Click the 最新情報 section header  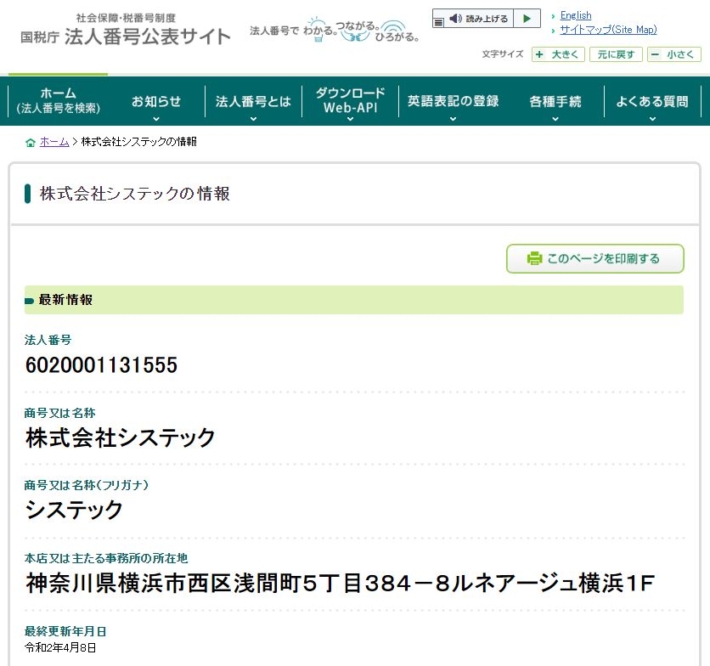click(354, 300)
